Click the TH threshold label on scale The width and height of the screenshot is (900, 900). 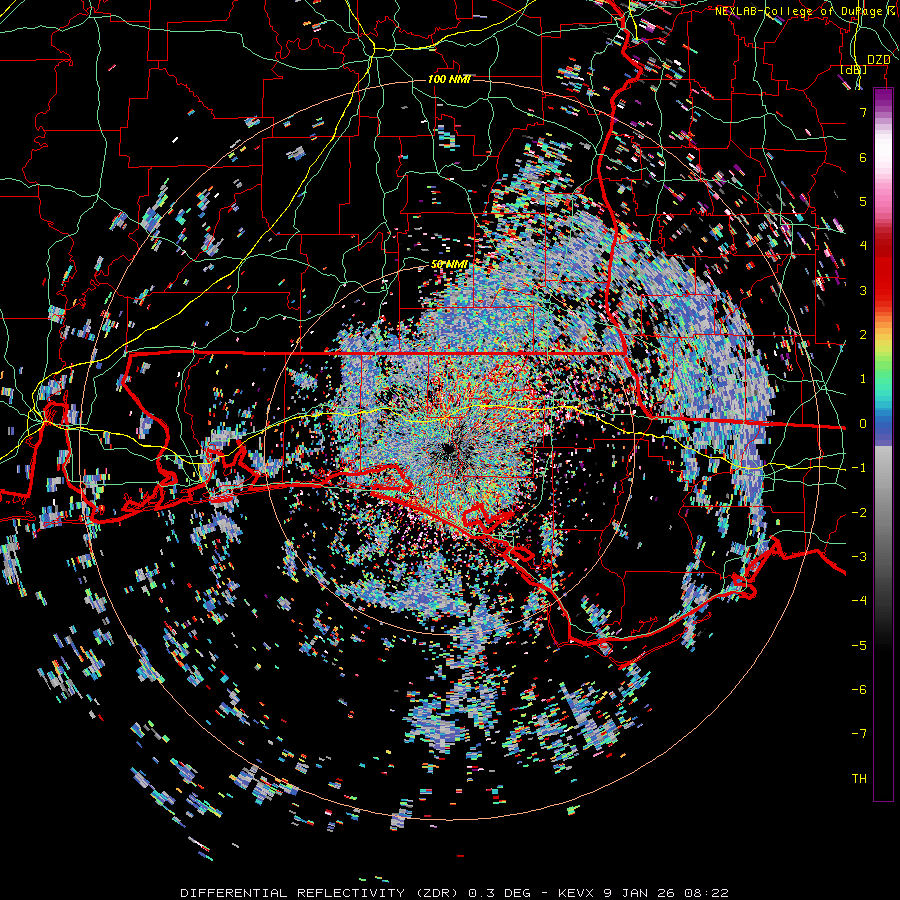tap(859, 779)
